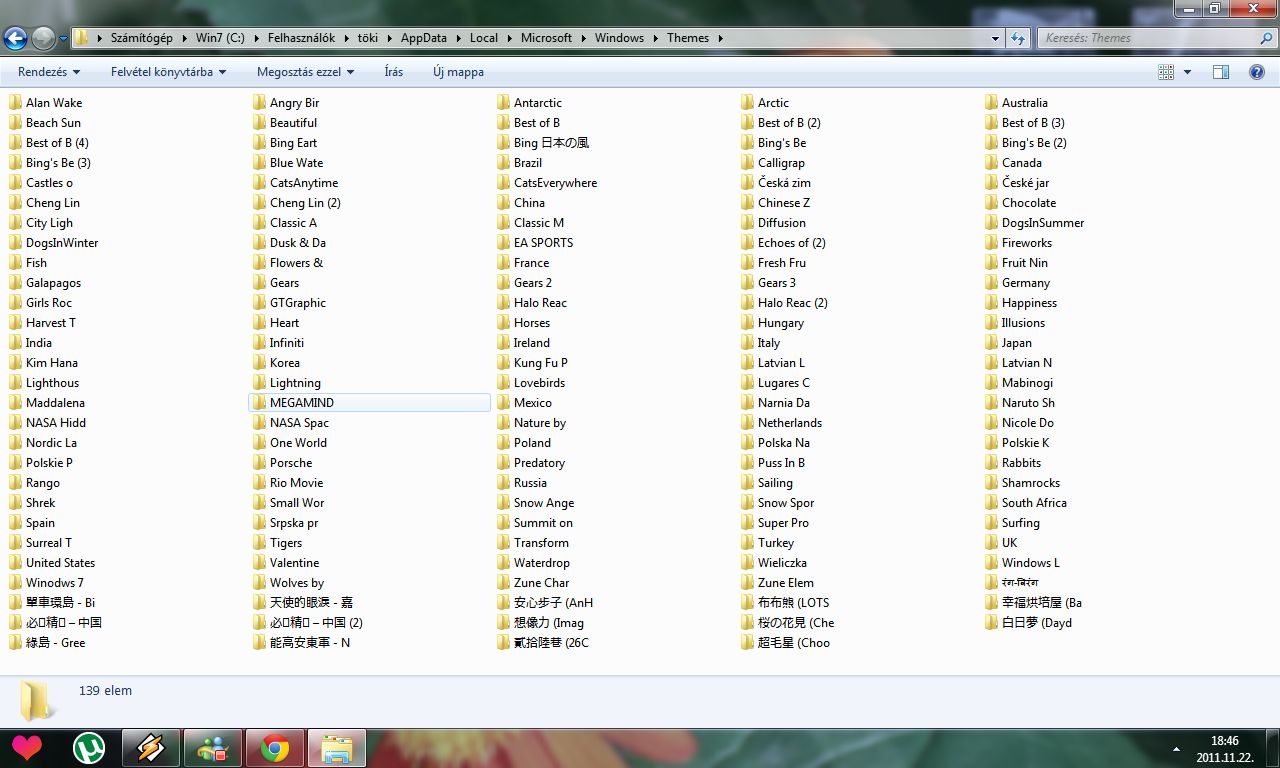Click the Írás toolbar button
Image resolution: width=1280 pixels, height=768 pixels.
(394, 72)
